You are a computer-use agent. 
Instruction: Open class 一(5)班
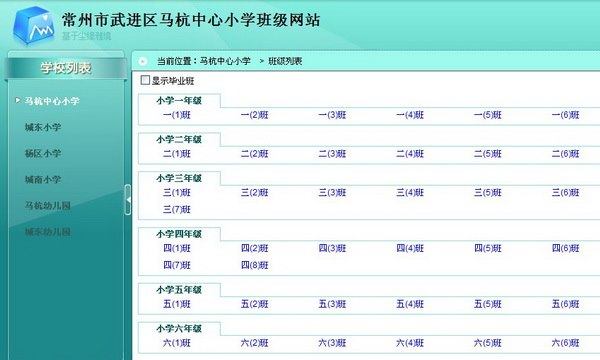488,115
